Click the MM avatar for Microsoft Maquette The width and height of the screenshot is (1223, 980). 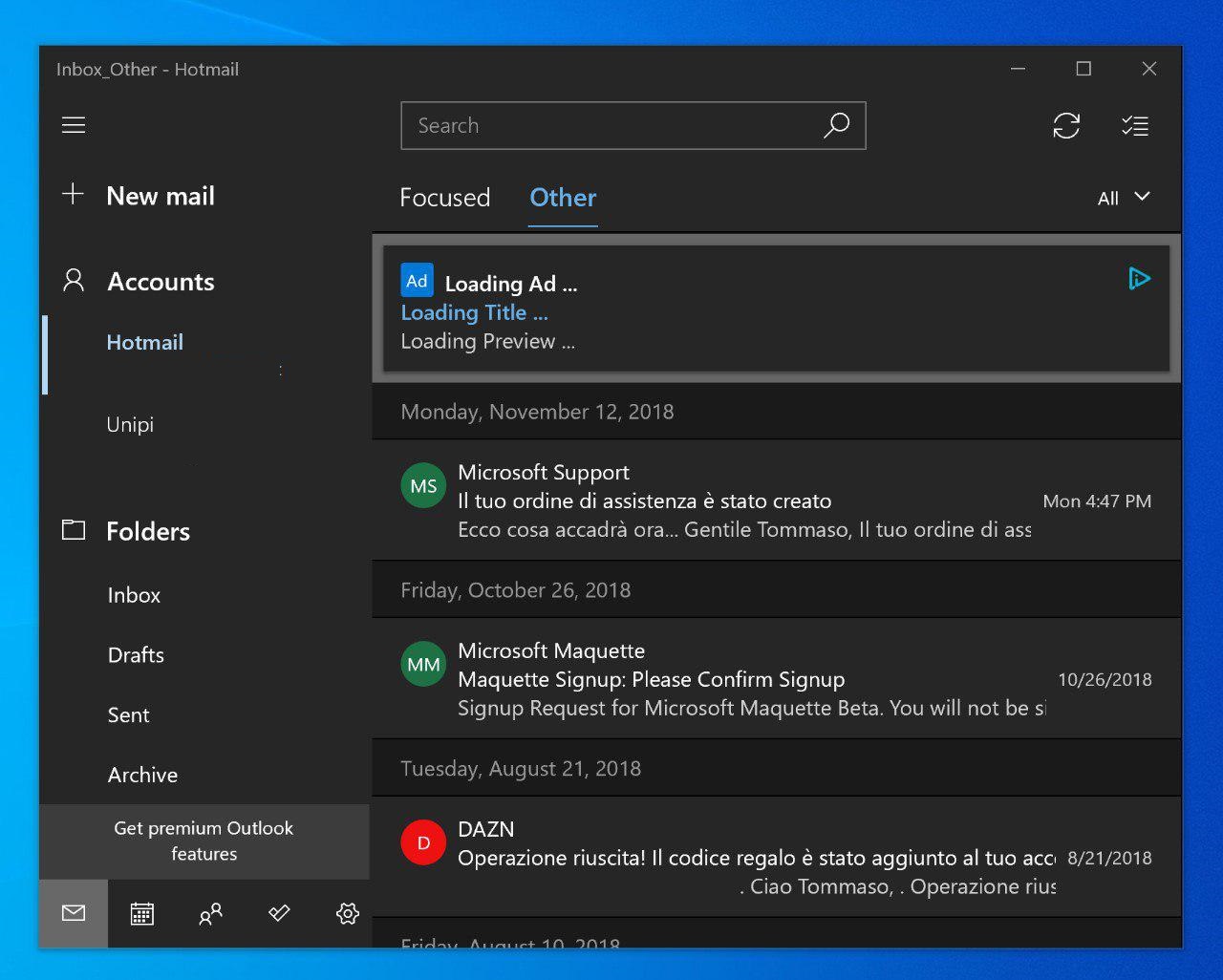click(x=423, y=664)
